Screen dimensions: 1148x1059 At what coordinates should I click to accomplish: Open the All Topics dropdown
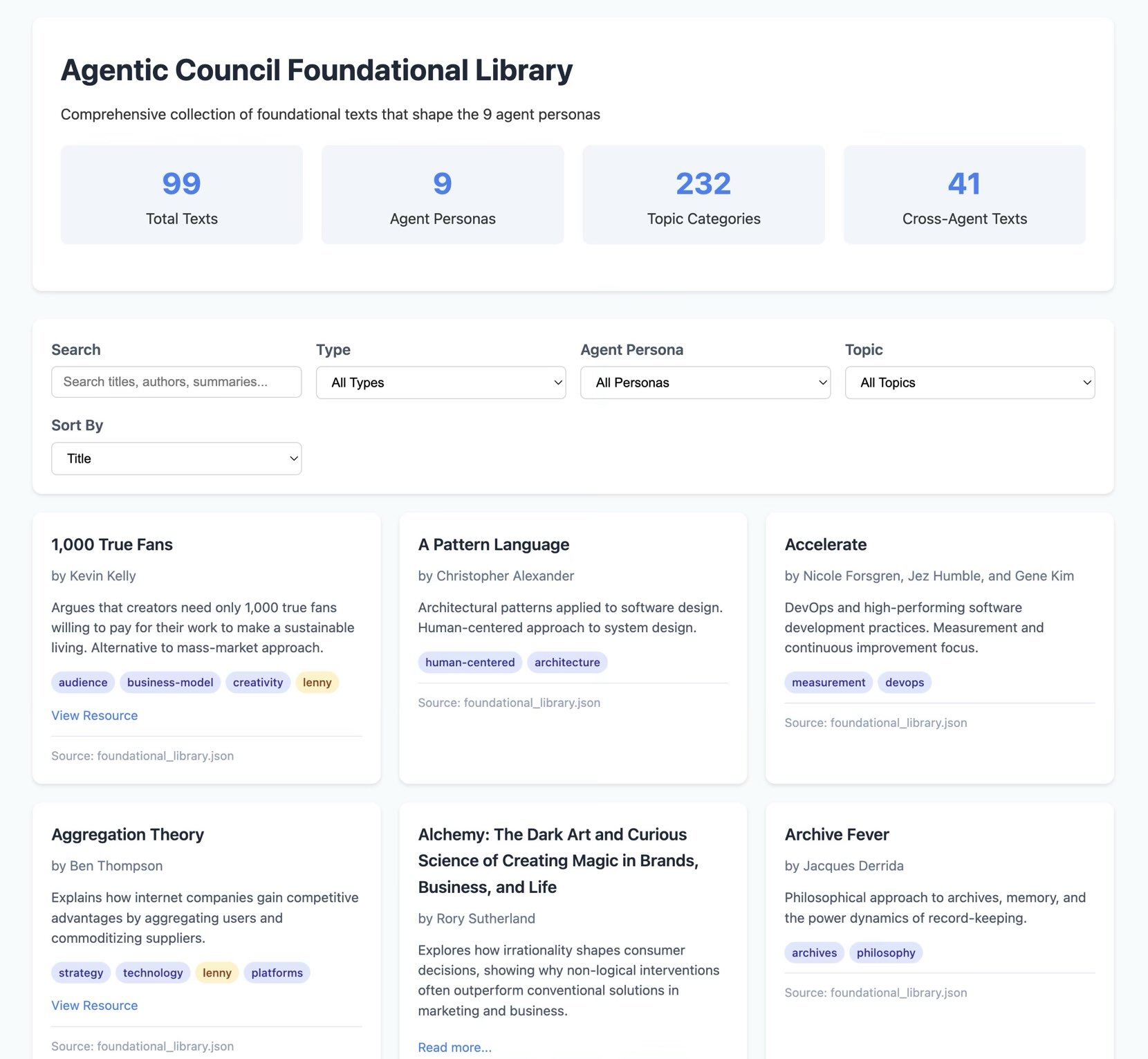(x=969, y=383)
